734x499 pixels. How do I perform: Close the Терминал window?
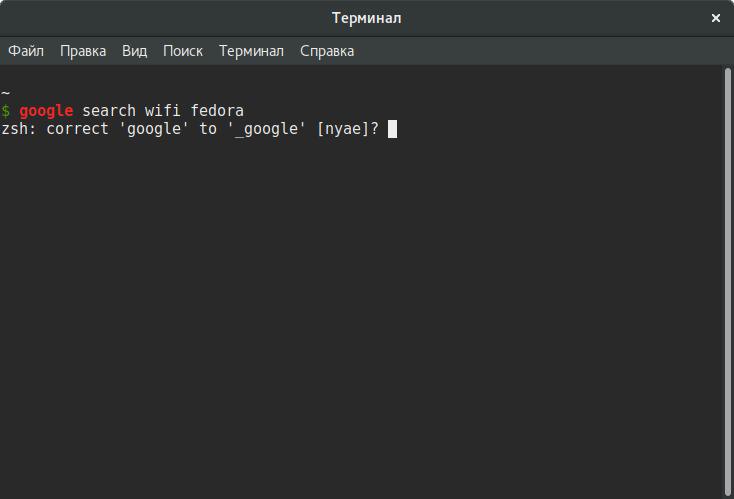[x=716, y=18]
